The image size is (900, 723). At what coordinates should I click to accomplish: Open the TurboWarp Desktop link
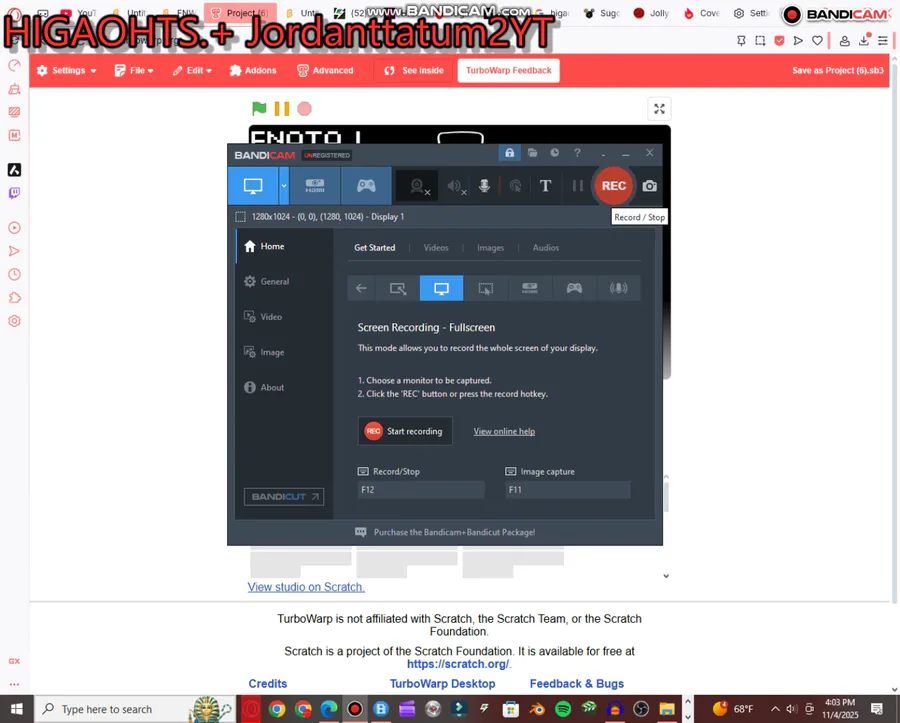click(443, 683)
